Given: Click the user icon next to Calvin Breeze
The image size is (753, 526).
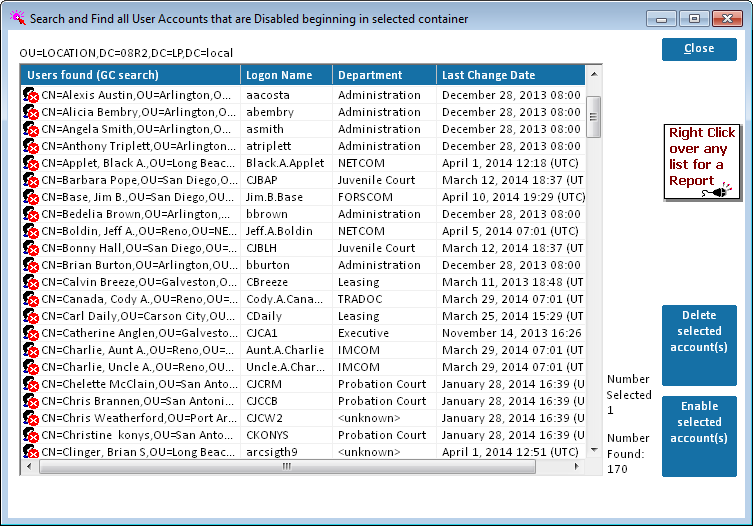Looking at the screenshot, I should (x=31, y=282).
